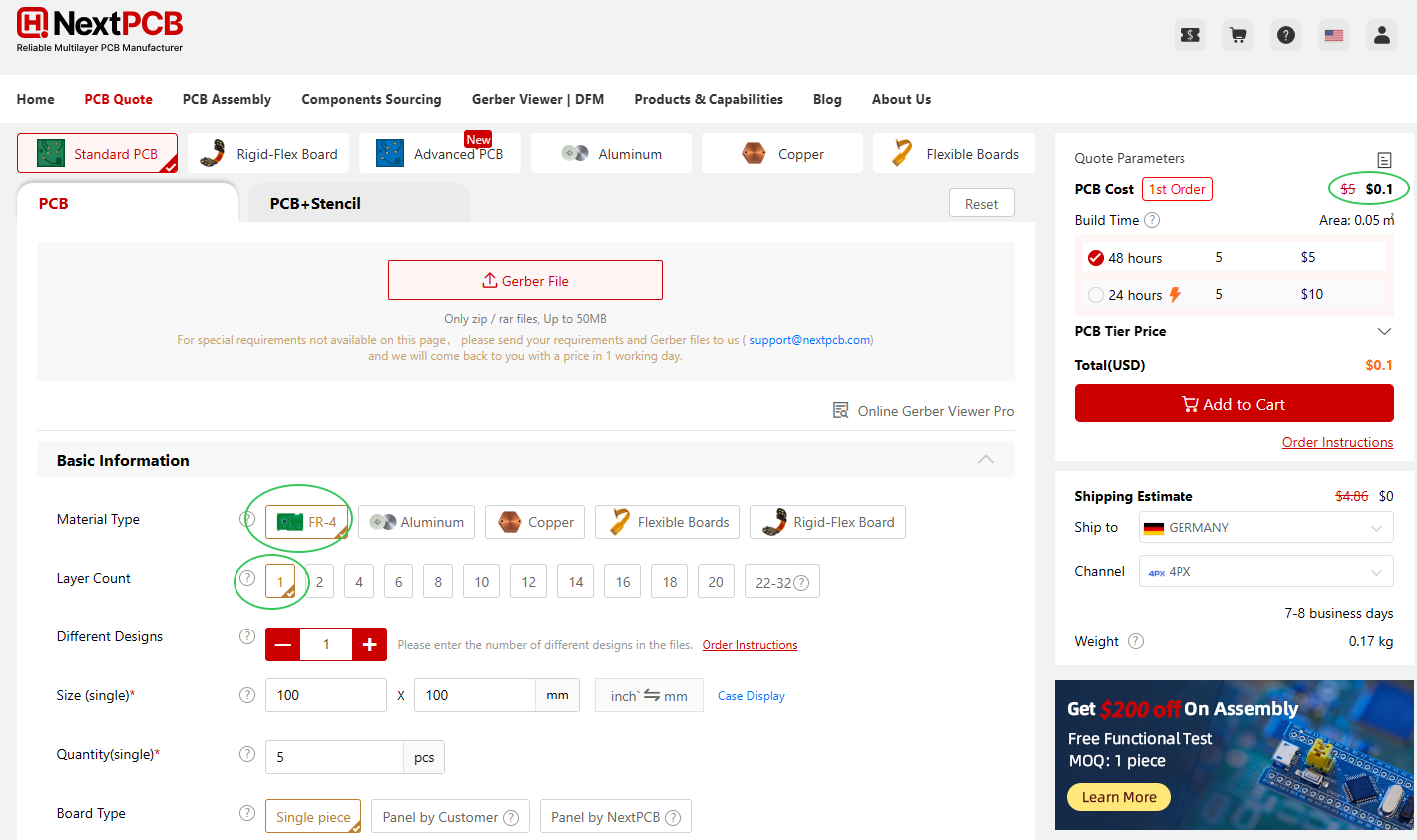
Task: Click the Build Time help icon
Action: click(x=1152, y=220)
